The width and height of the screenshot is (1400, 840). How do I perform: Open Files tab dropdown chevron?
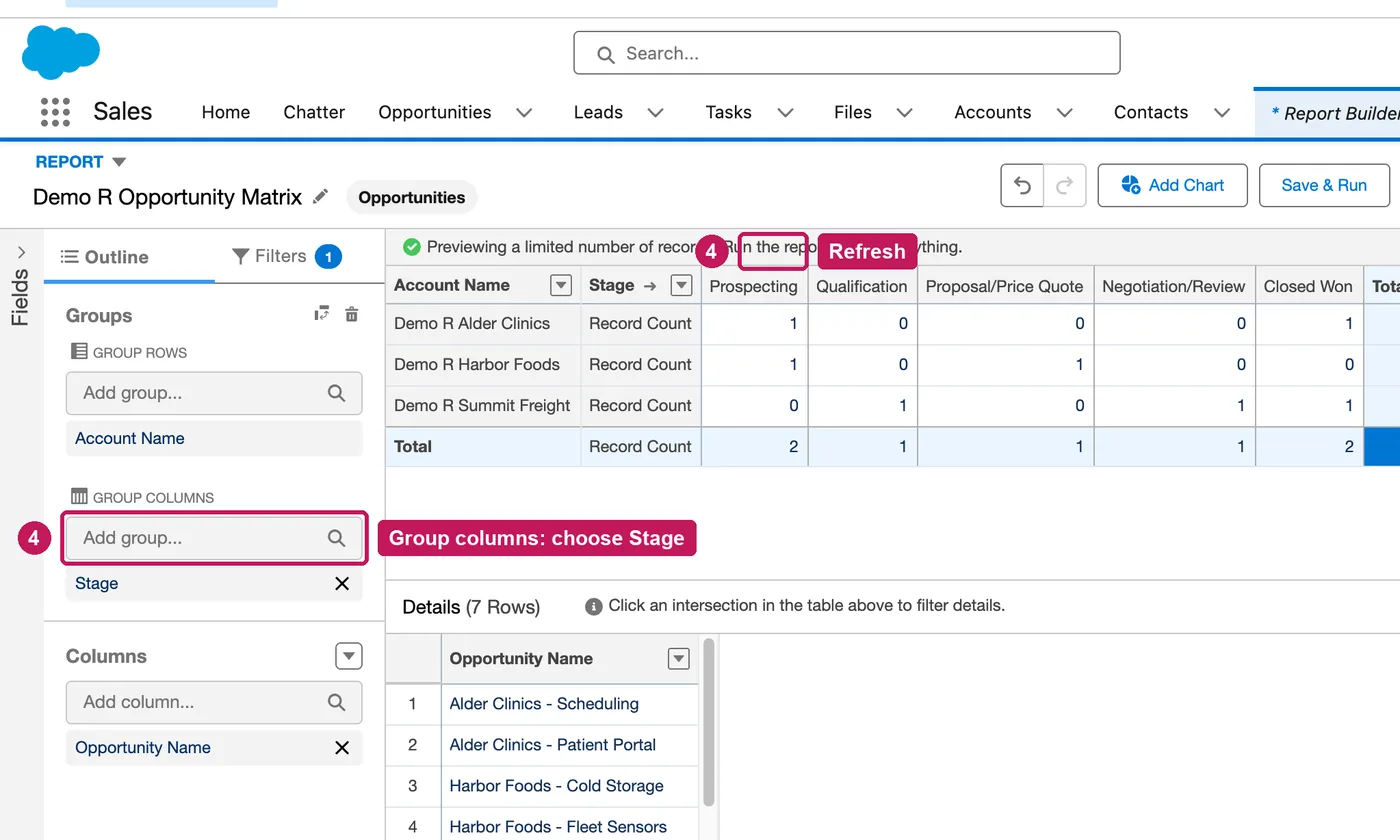pyautogui.click(x=905, y=112)
